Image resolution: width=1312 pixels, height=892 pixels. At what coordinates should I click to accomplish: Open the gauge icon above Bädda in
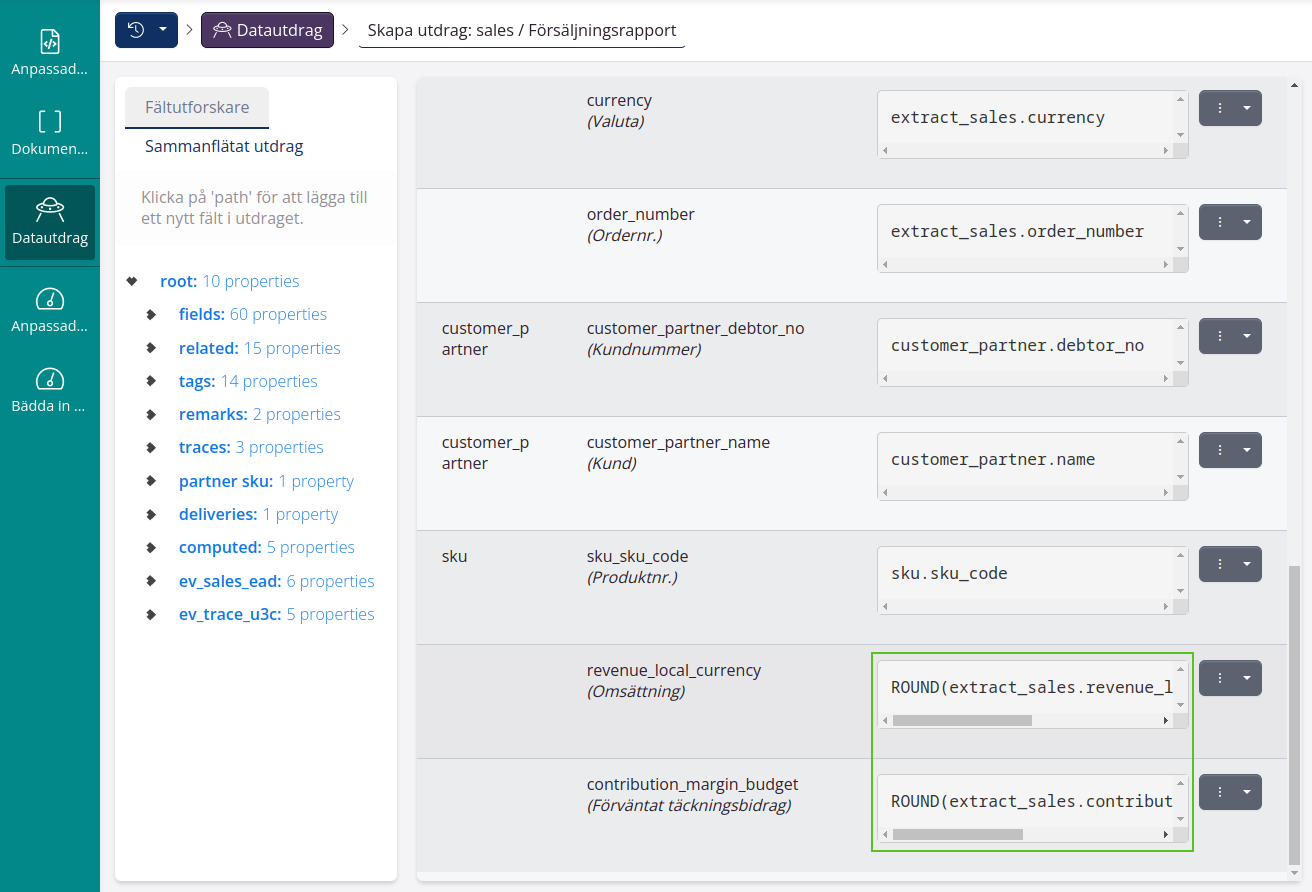(50, 379)
